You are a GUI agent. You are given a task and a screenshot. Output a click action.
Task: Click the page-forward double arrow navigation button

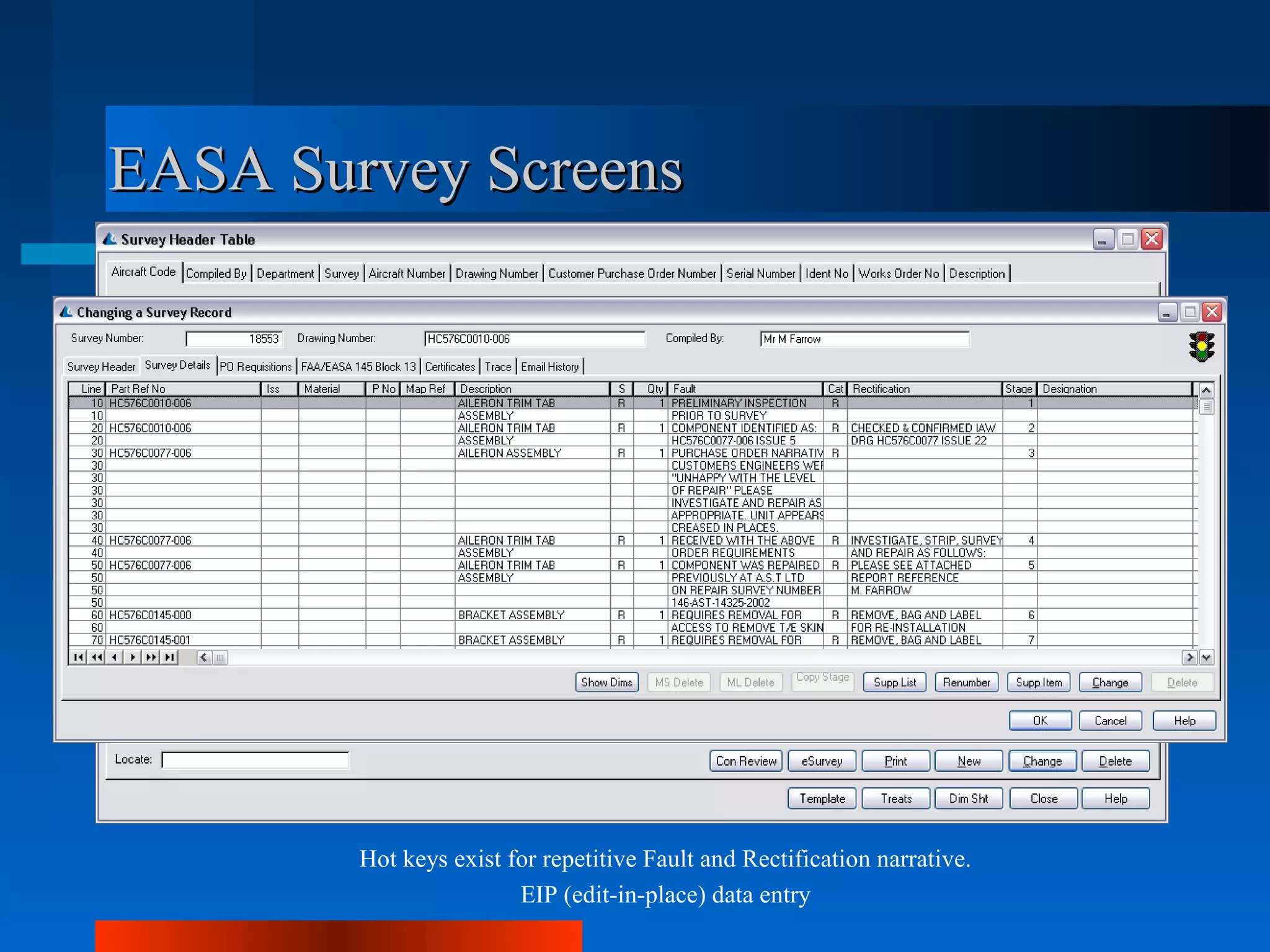click(151, 657)
